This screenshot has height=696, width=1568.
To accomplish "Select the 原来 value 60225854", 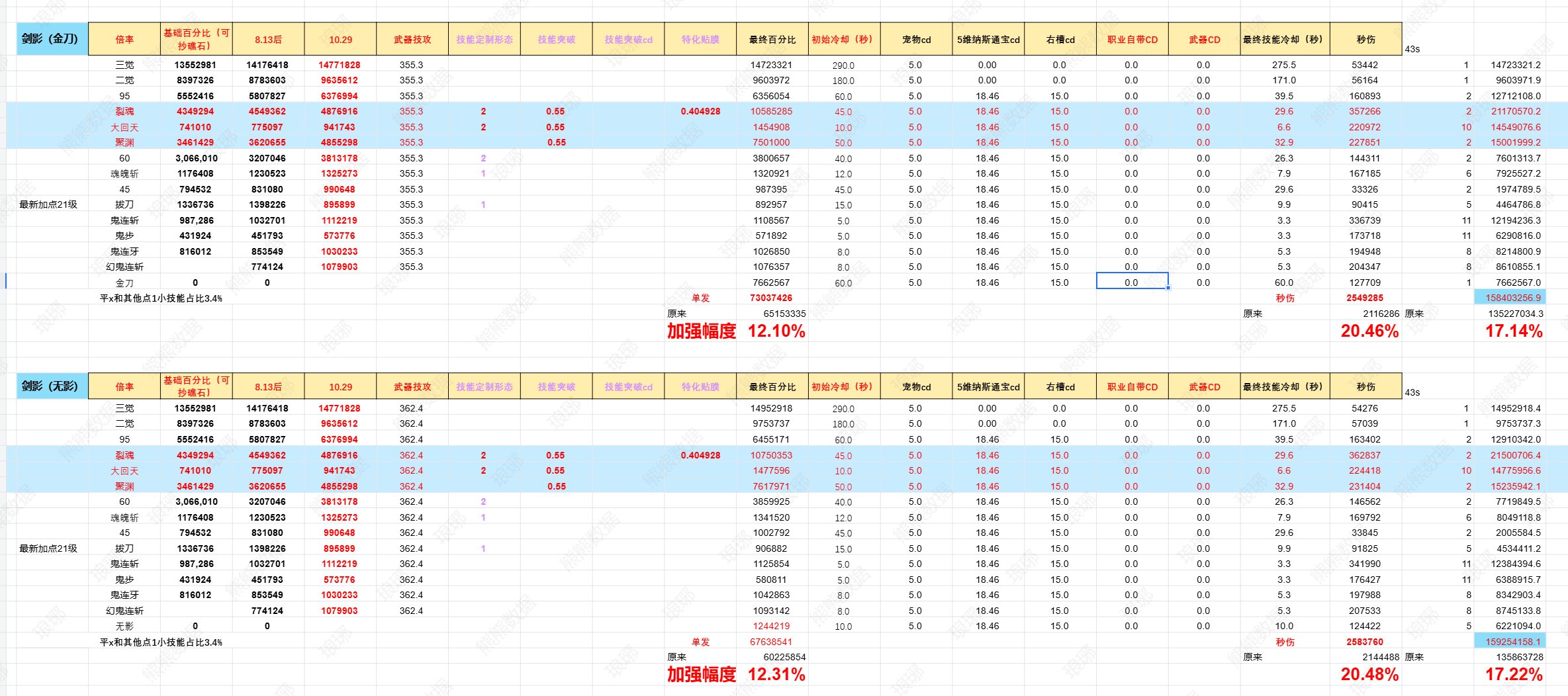I will [784, 657].
